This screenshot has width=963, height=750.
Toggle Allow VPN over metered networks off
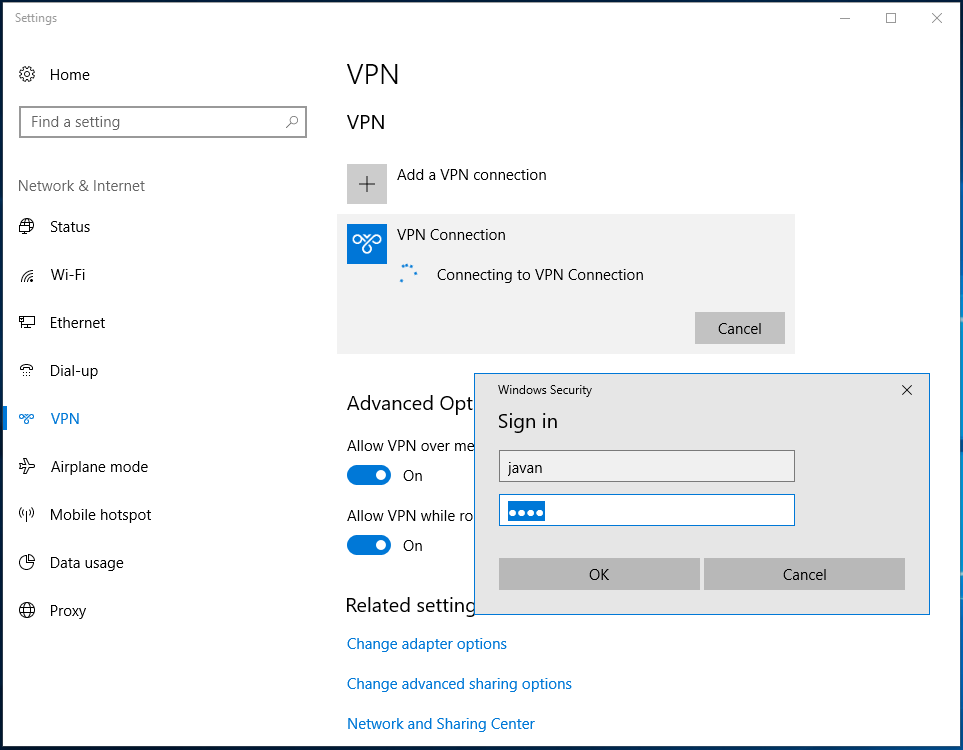click(x=369, y=475)
